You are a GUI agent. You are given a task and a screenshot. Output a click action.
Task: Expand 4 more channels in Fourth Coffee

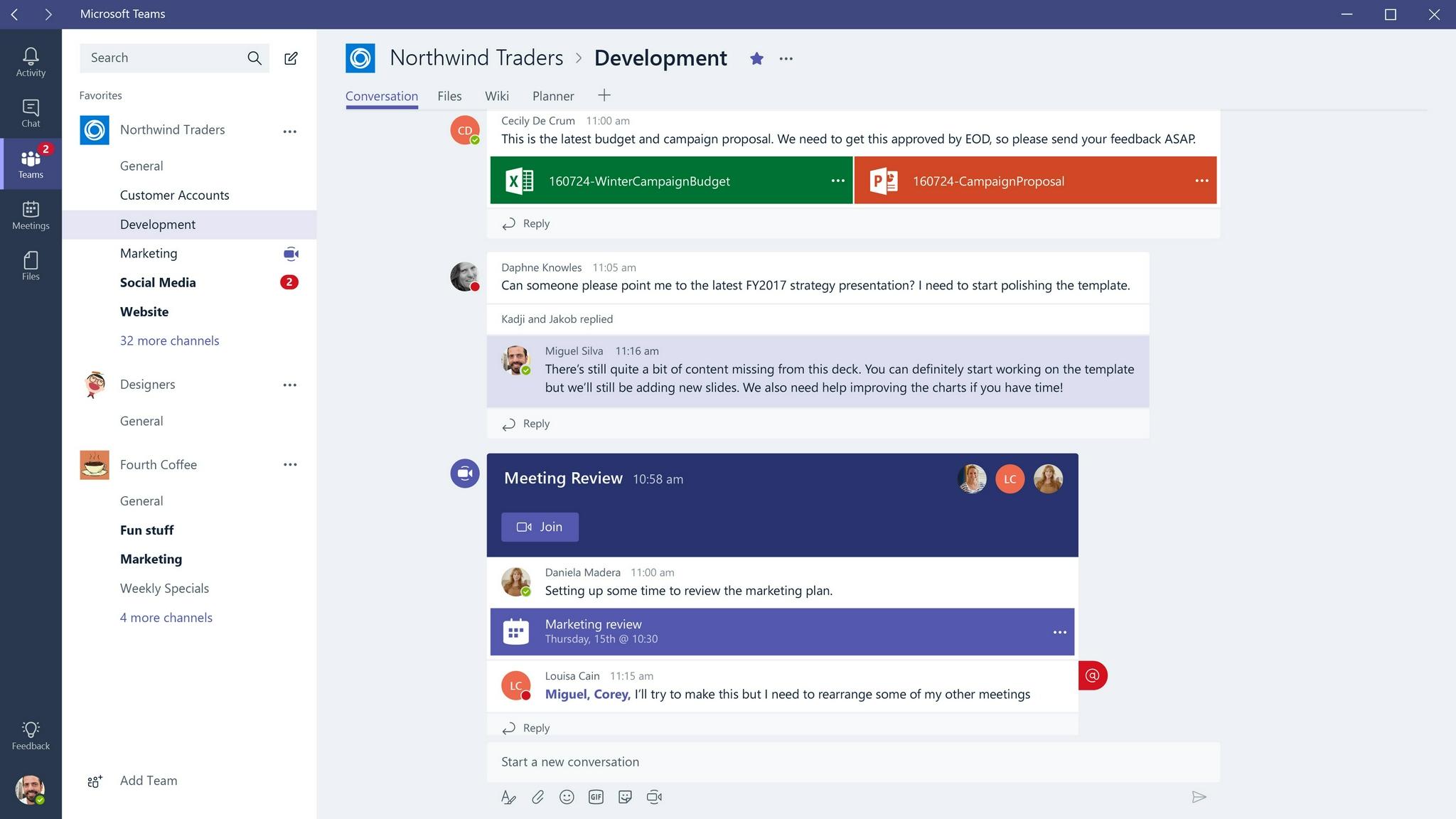[x=165, y=616]
